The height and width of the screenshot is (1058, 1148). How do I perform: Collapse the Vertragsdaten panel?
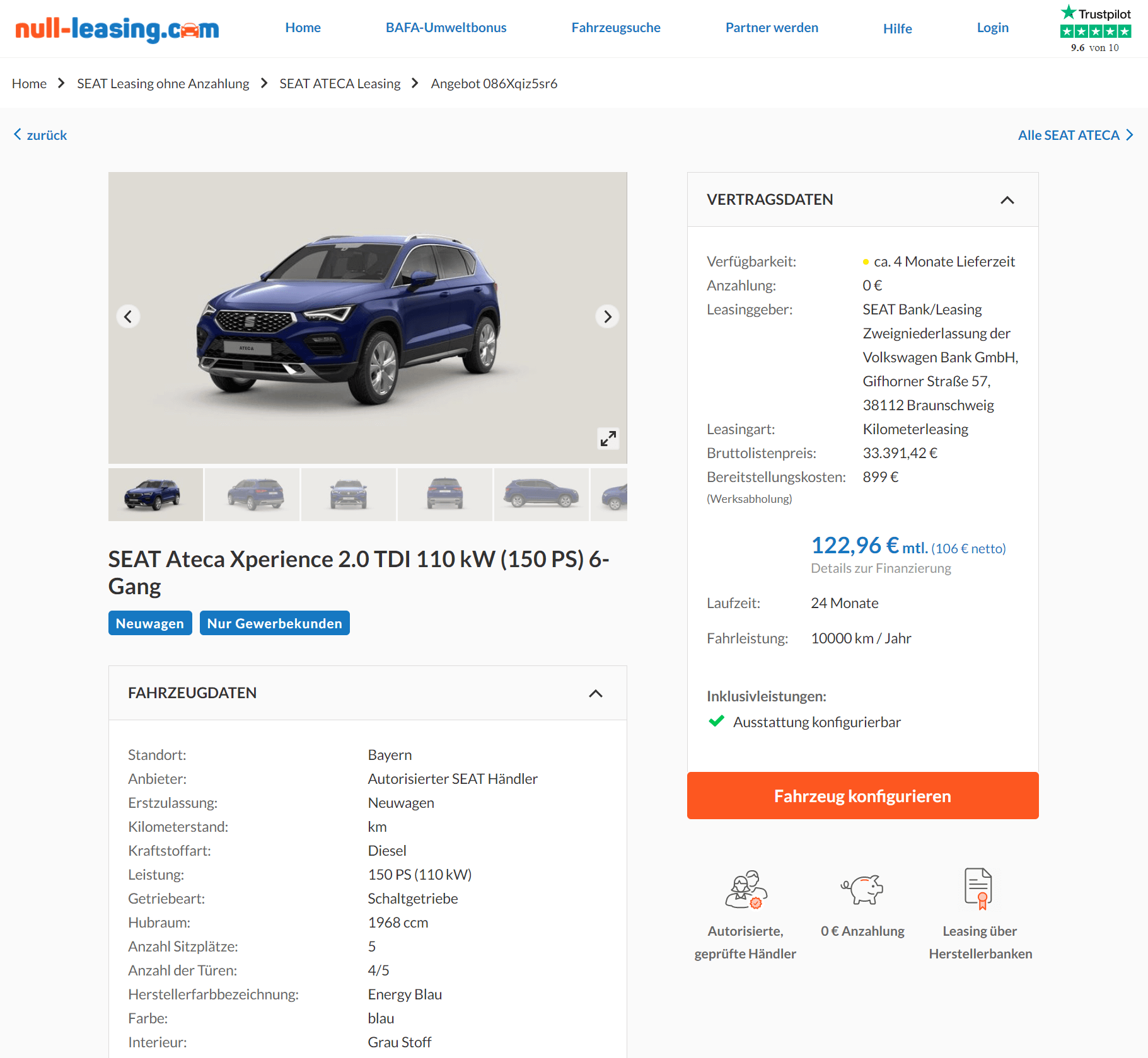coord(1007,200)
